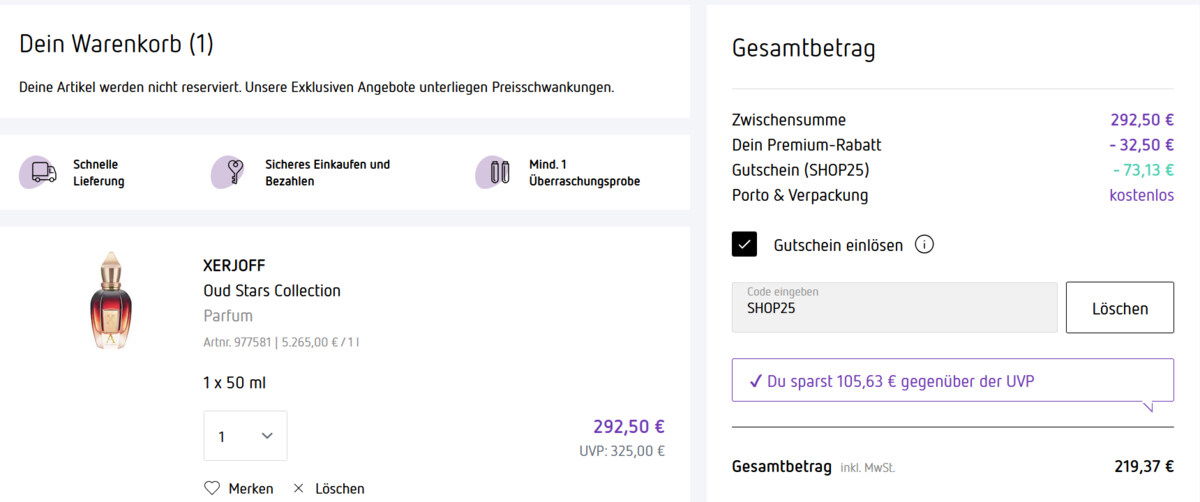Viewport: 1200px width, 502px height.
Task: Click the voucher code field containing SHOP25
Action: click(x=894, y=307)
